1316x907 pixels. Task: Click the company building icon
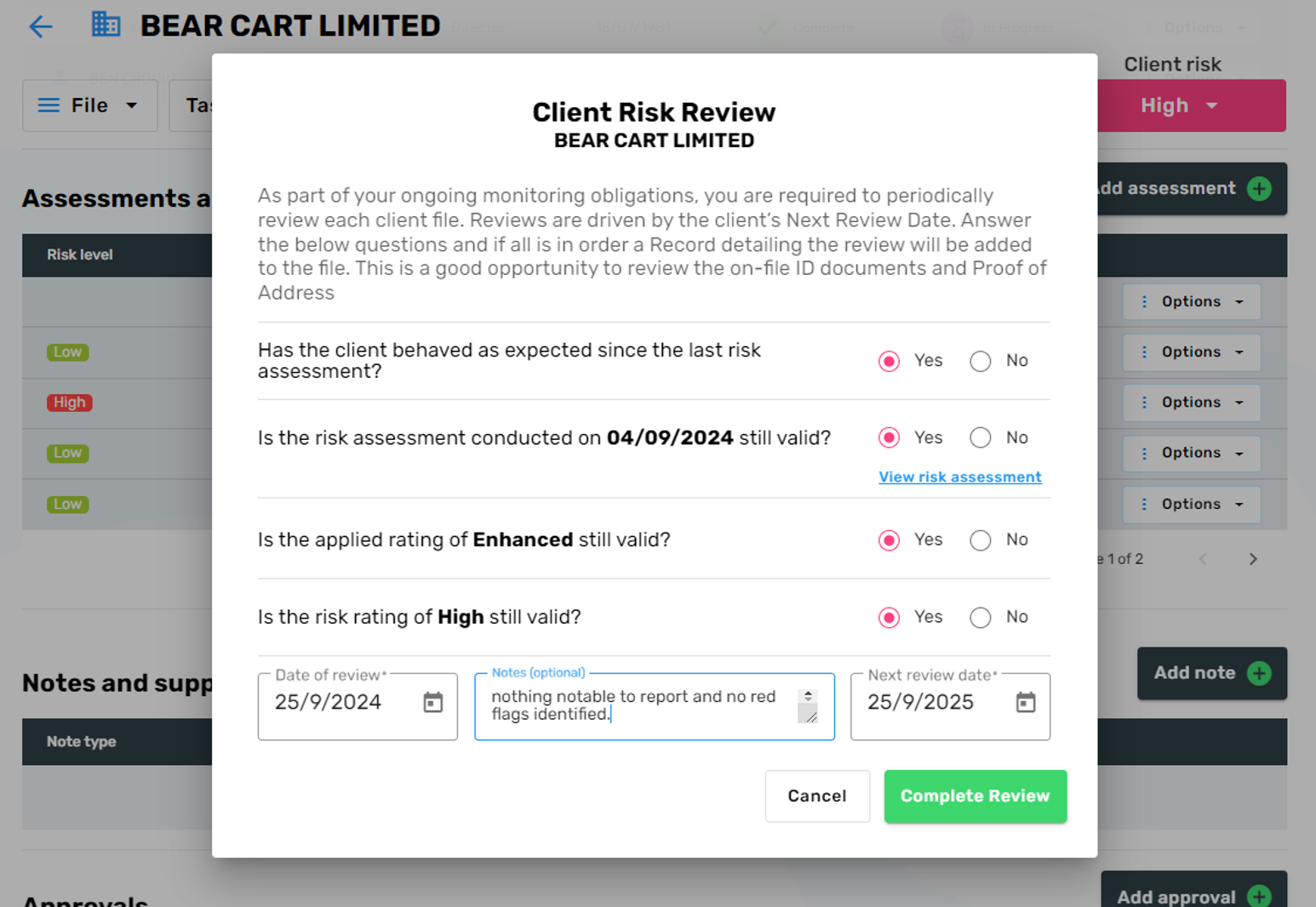click(106, 25)
